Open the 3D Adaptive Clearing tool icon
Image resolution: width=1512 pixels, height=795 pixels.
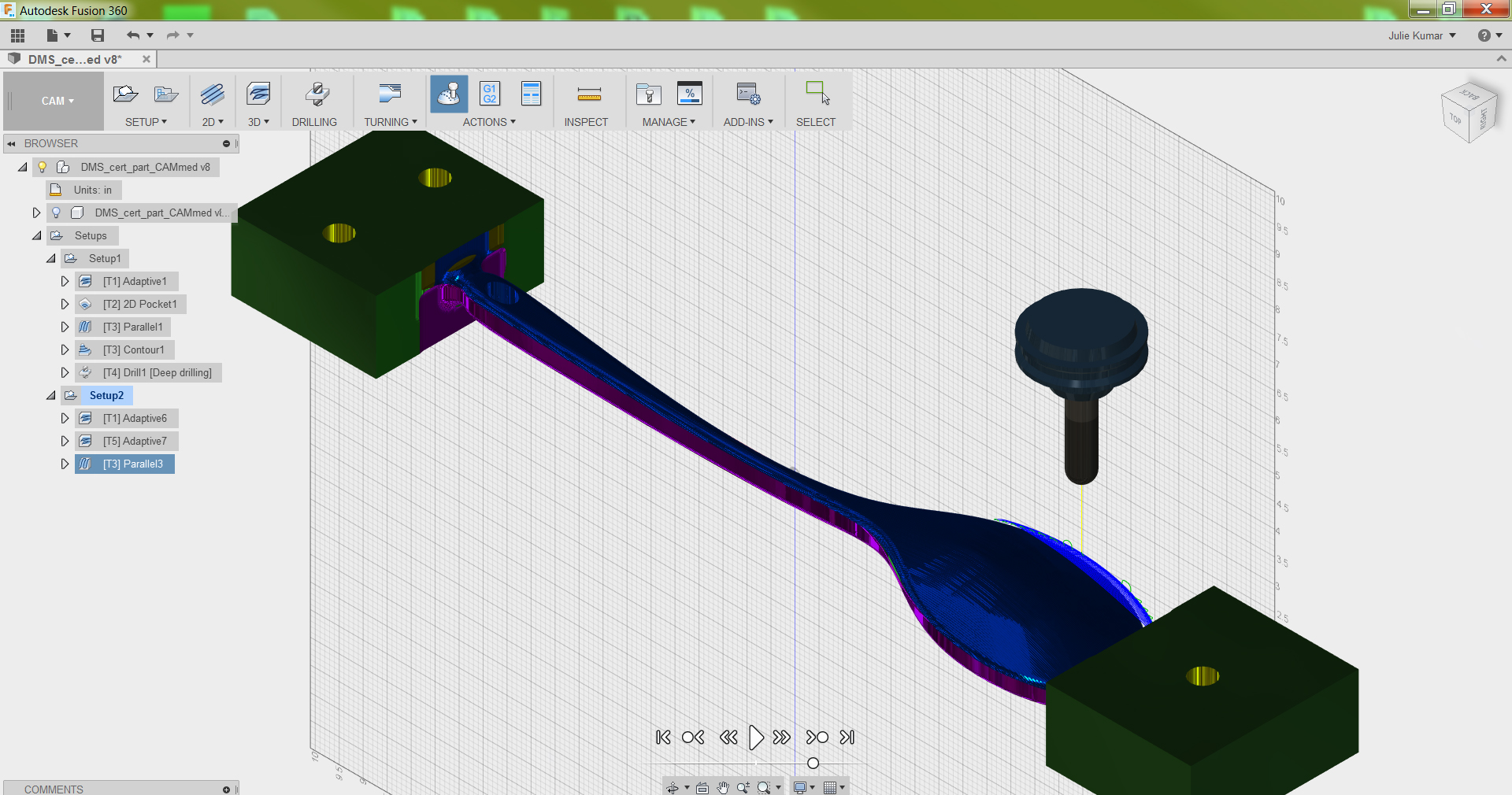pyautogui.click(x=258, y=94)
